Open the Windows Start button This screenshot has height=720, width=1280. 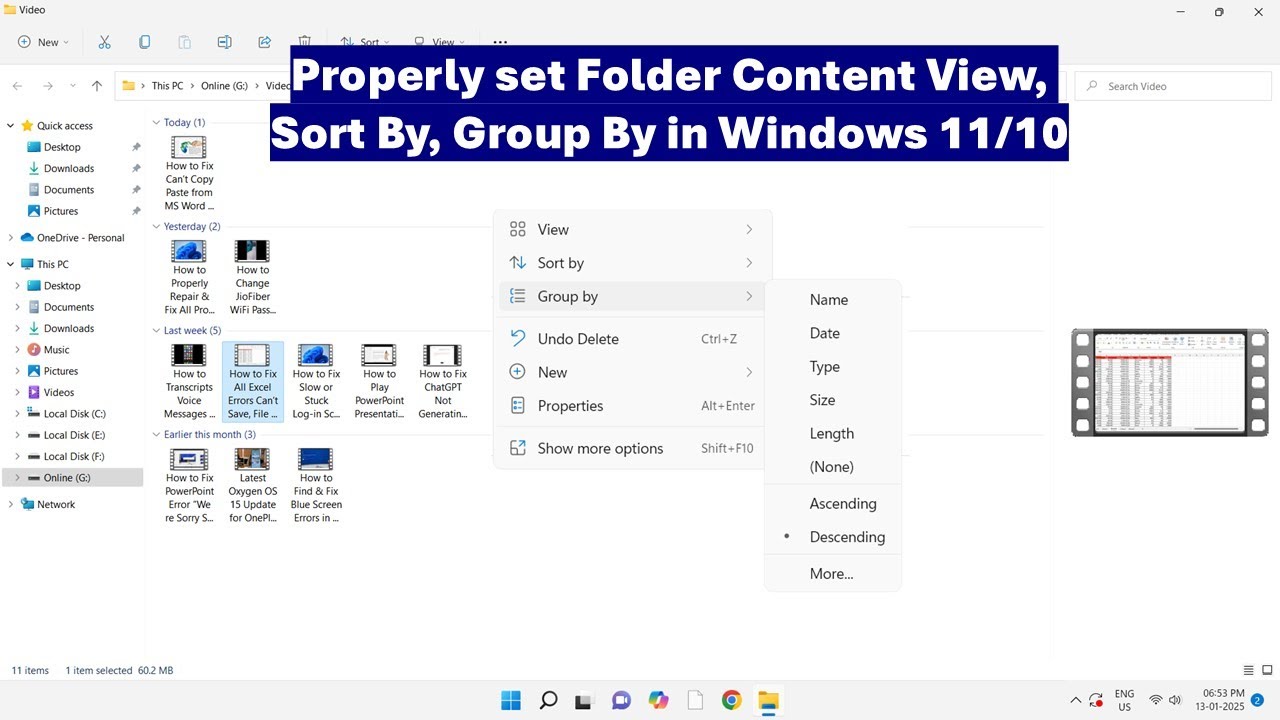coord(510,700)
